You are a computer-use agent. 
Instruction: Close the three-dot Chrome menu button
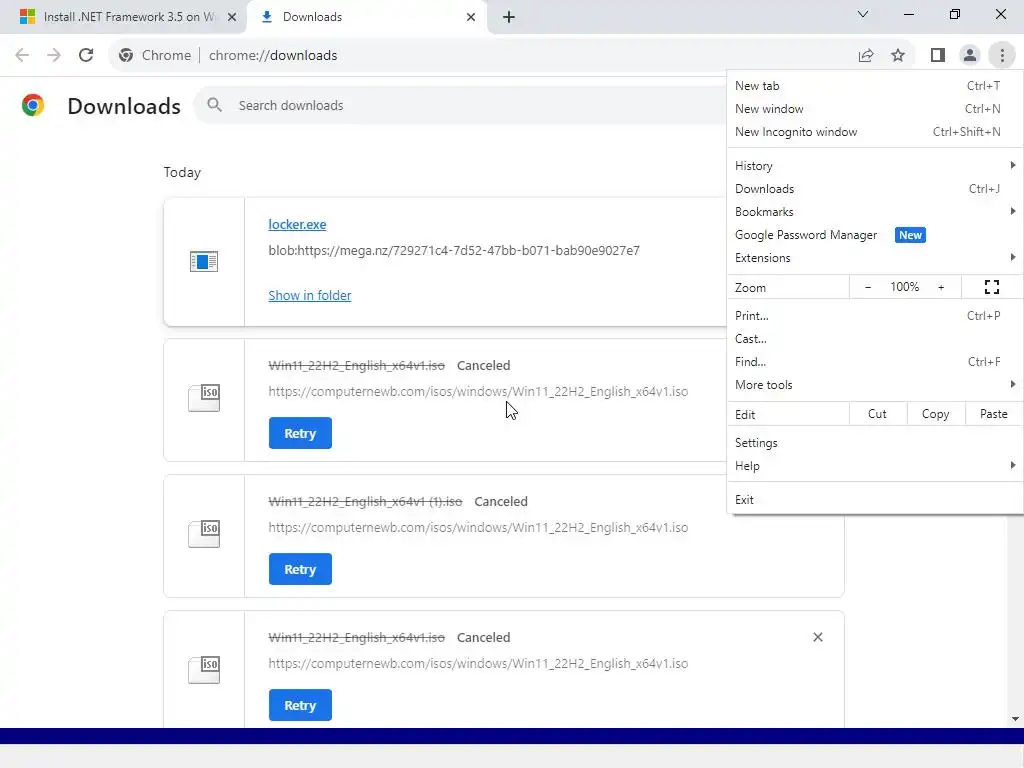(x=1002, y=56)
